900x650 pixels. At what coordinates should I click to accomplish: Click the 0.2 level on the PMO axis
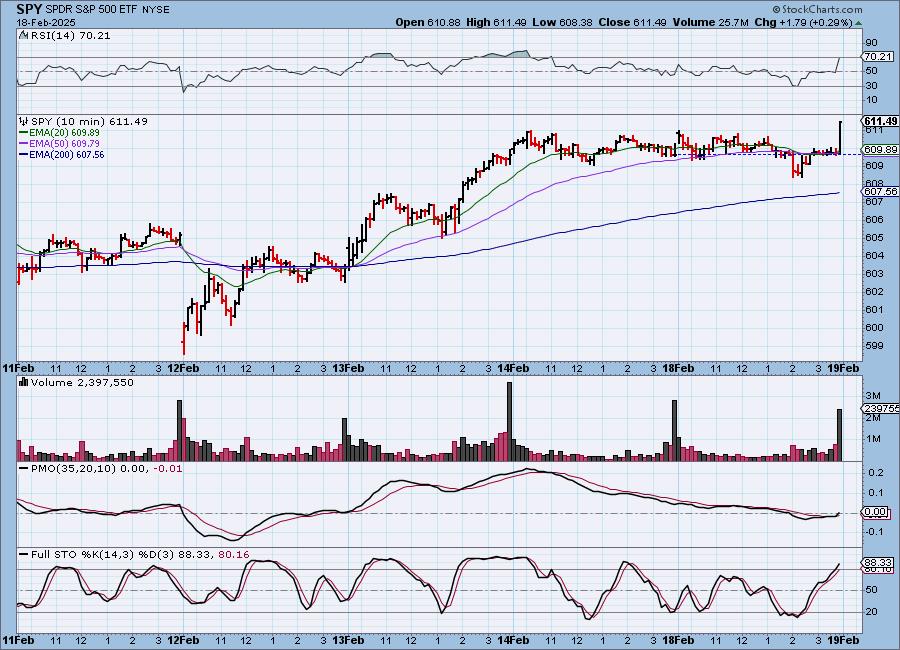pyautogui.click(x=875, y=473)
